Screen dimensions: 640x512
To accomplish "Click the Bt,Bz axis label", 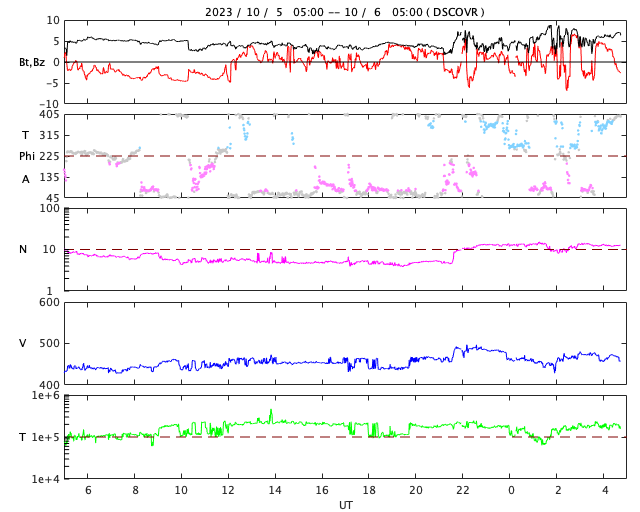I will click(x=32, y=62).
